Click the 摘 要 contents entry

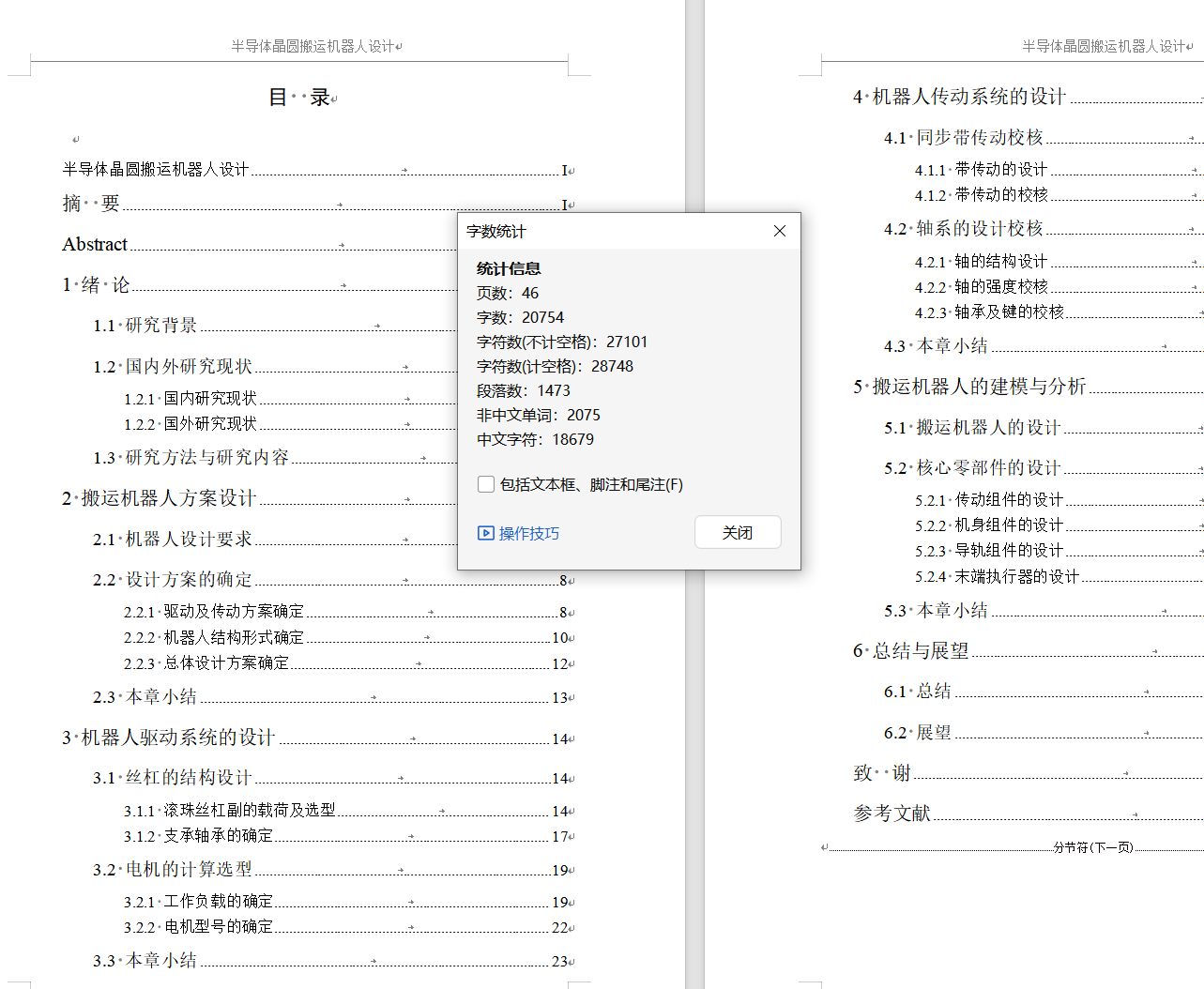tap(91, 203)
